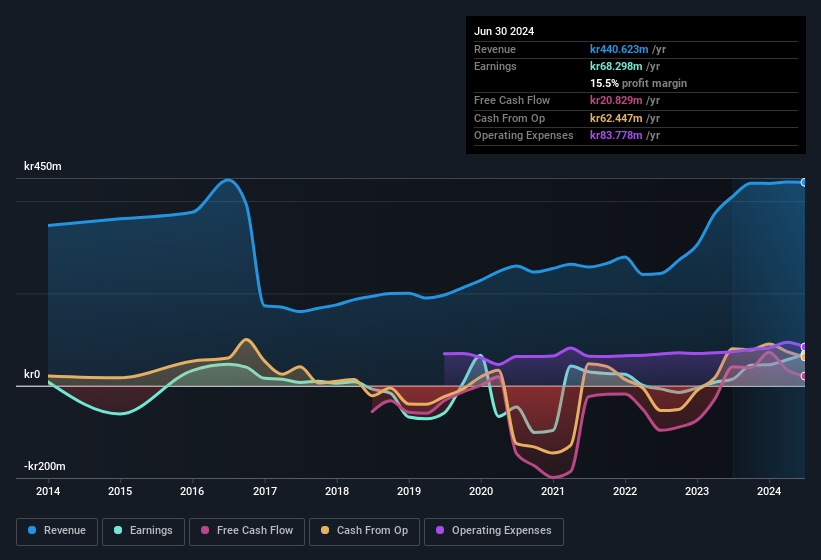Toggle the Earnings legend button
821x560 pixels.
pos(143,531)
